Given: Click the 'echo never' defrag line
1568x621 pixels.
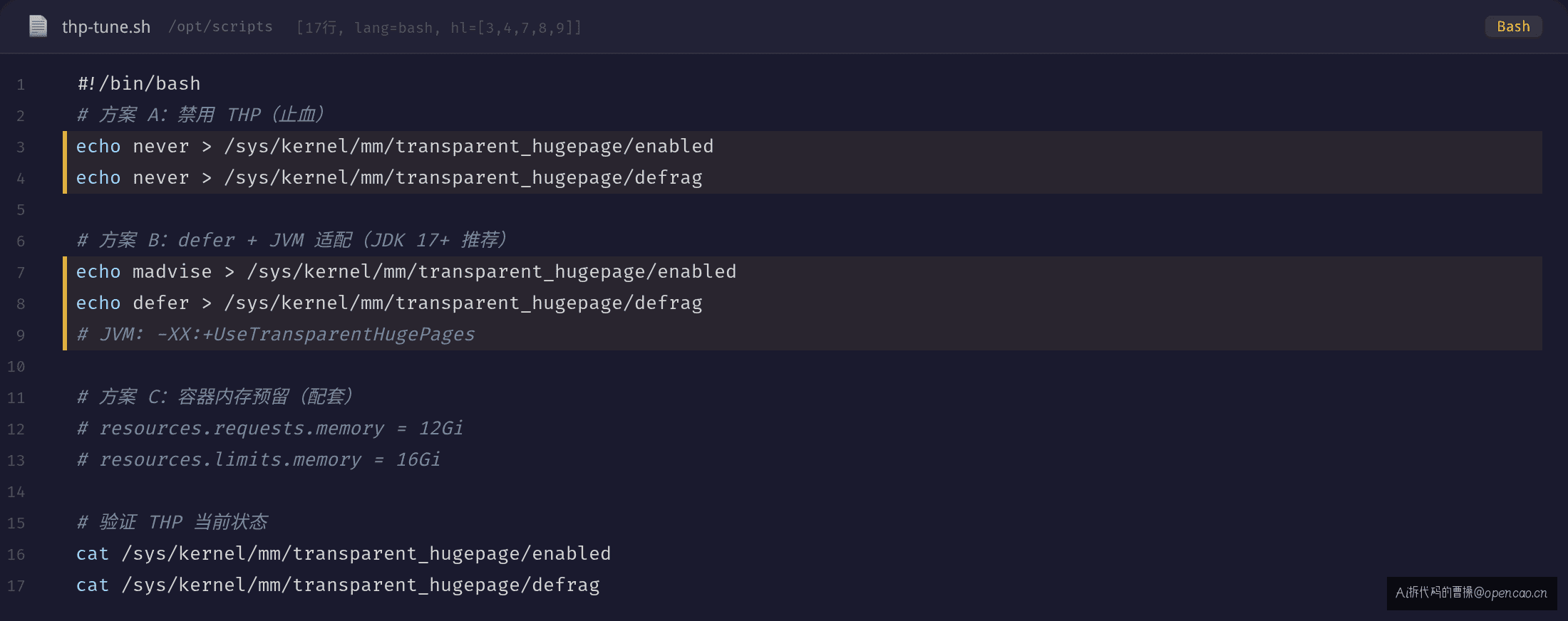Looking at the screenshot, I should 389,177.
